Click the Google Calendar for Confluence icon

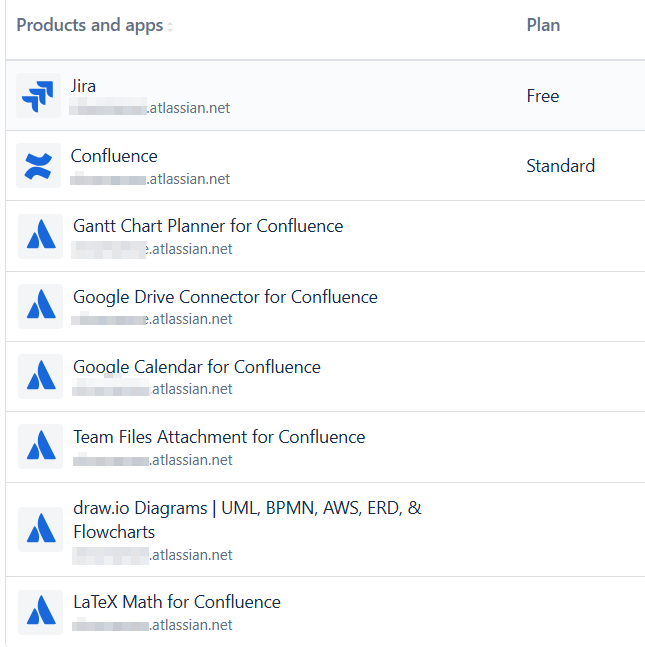[x=40, y=376]
